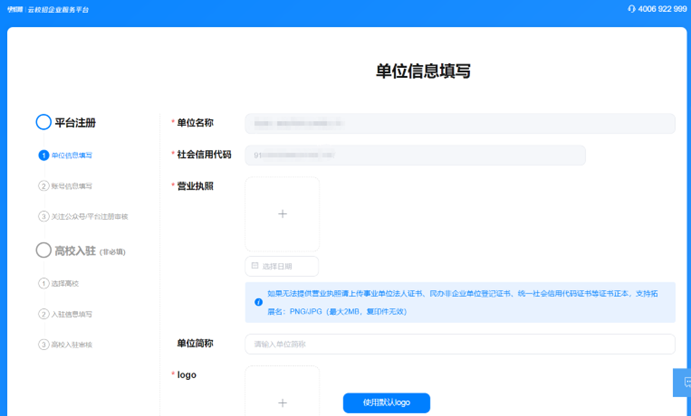
Task: Select the 高校入驻审核 step
Action: point(71,344)
